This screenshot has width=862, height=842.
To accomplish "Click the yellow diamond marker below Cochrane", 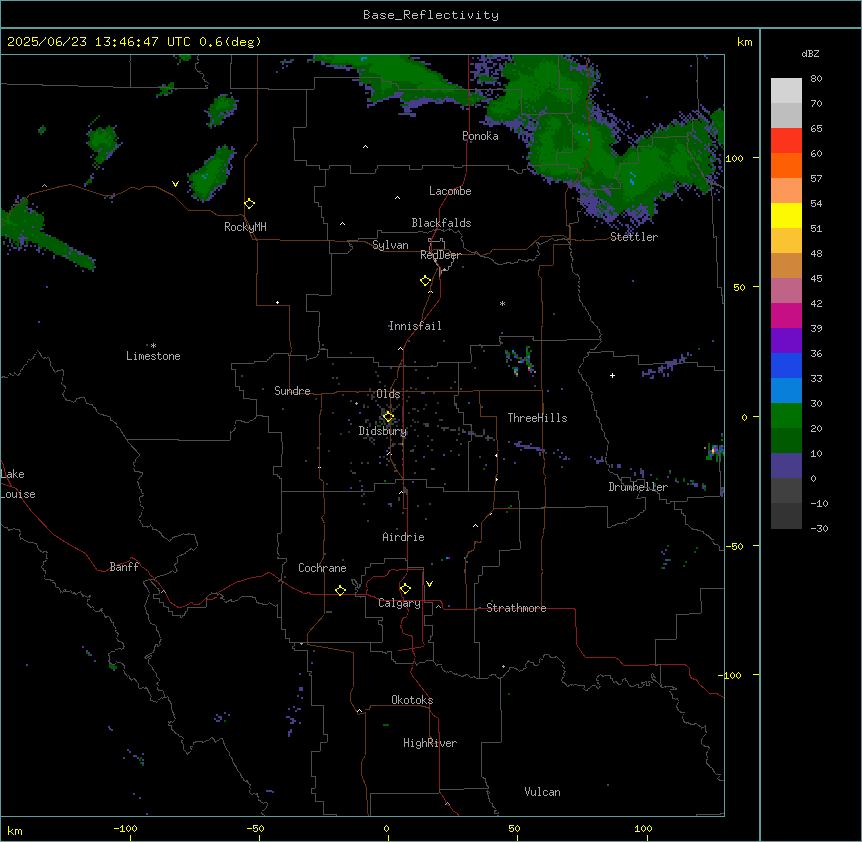I will point(340,590).
